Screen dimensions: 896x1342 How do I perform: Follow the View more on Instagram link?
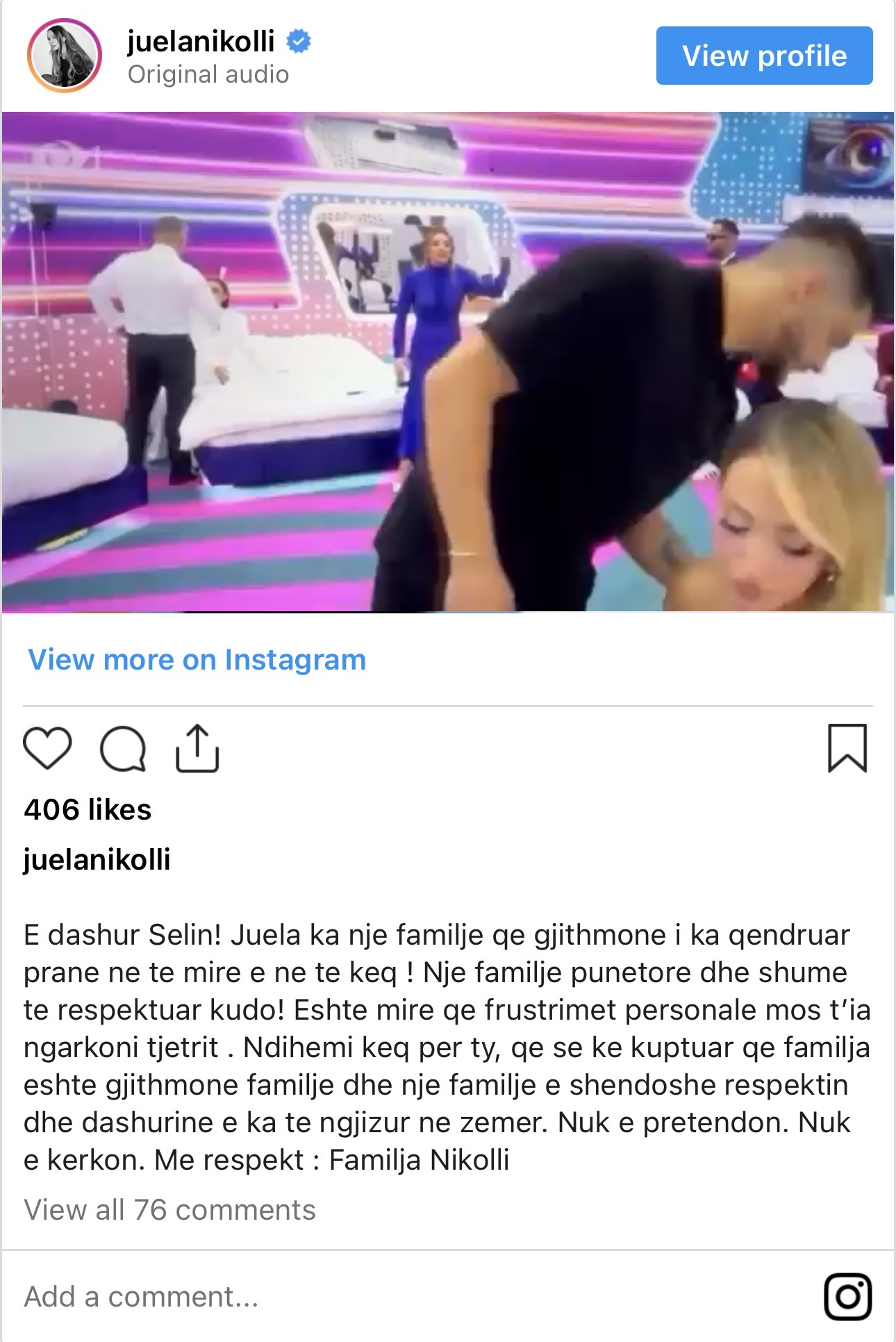[x=197, y=660]
